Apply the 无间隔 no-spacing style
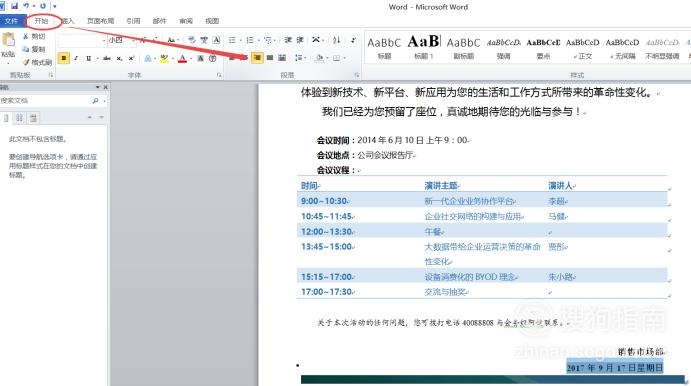691x386 pixels. (622, 48)
